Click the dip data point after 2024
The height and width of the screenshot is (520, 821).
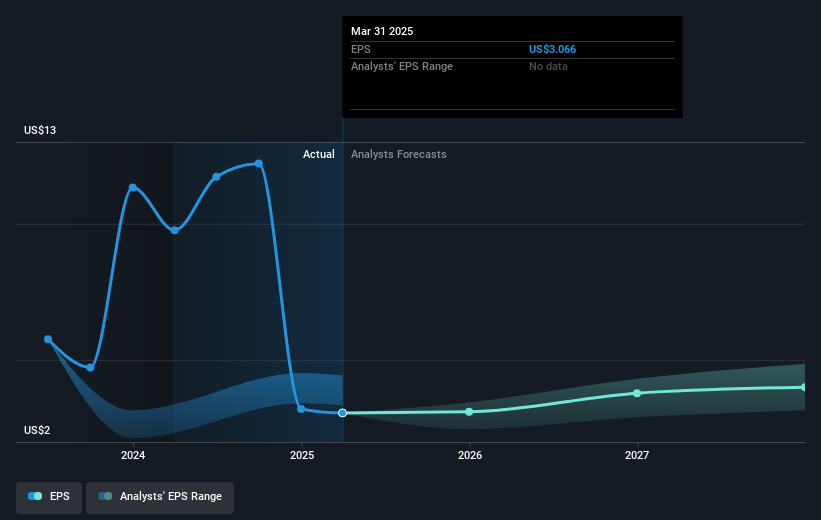coord(175,230)
